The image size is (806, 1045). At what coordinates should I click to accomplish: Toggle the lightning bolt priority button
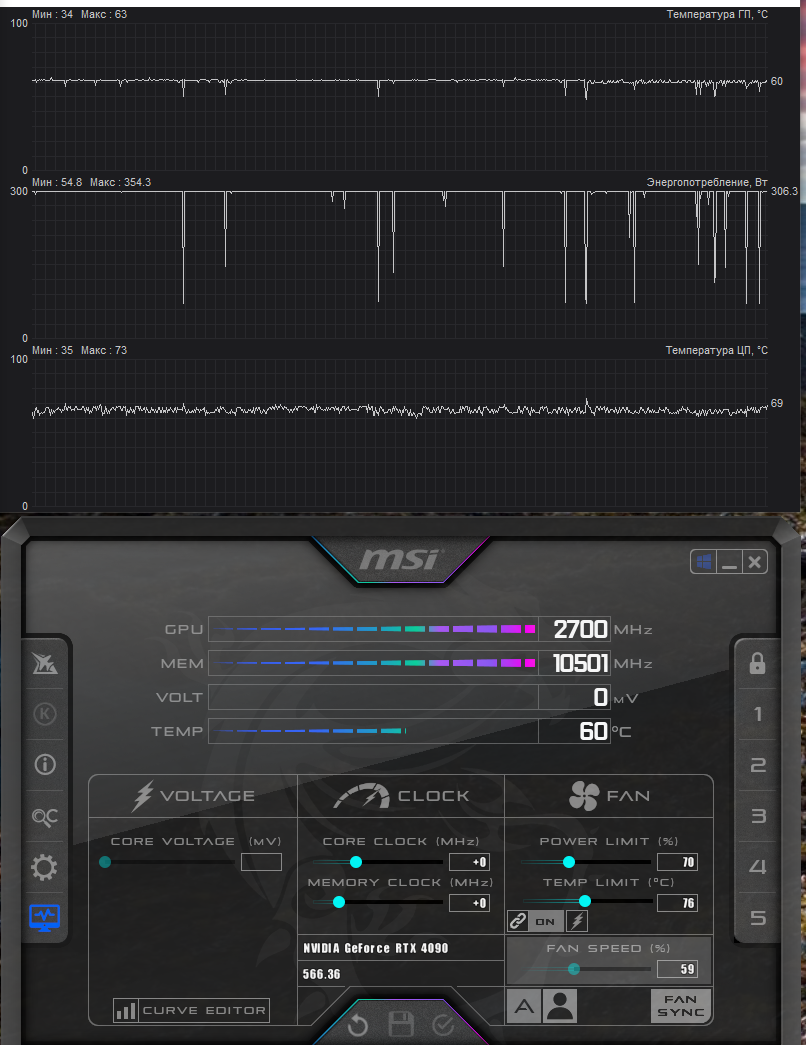pos(577,922)
